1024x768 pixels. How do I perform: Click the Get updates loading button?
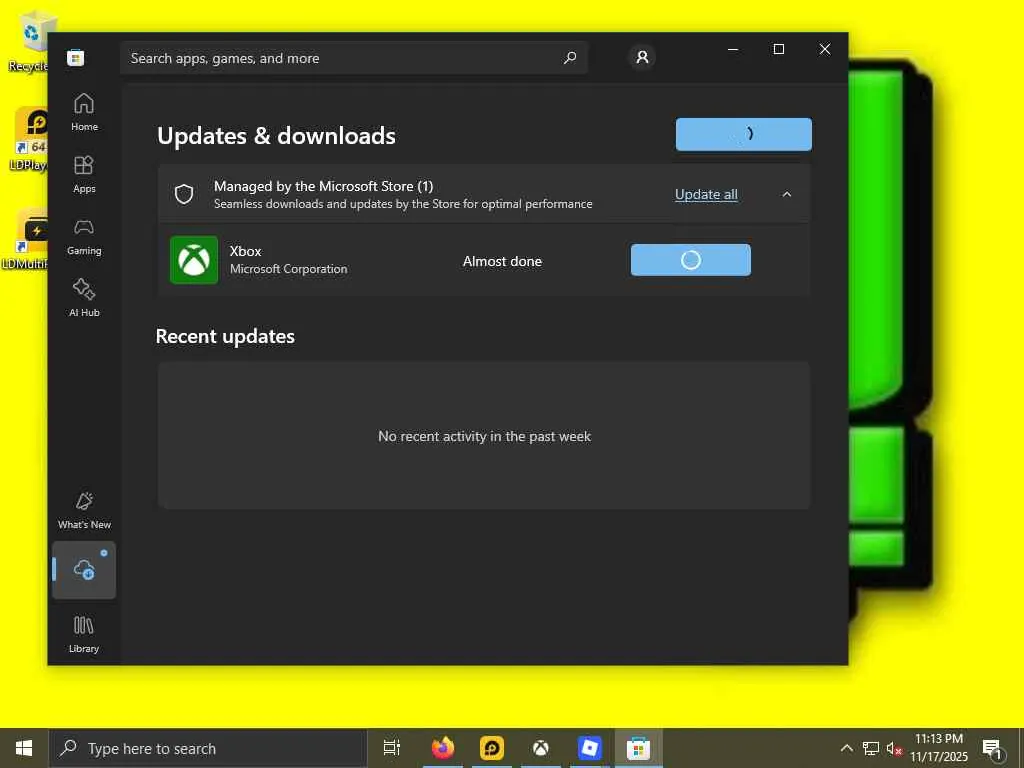[744, 134]
